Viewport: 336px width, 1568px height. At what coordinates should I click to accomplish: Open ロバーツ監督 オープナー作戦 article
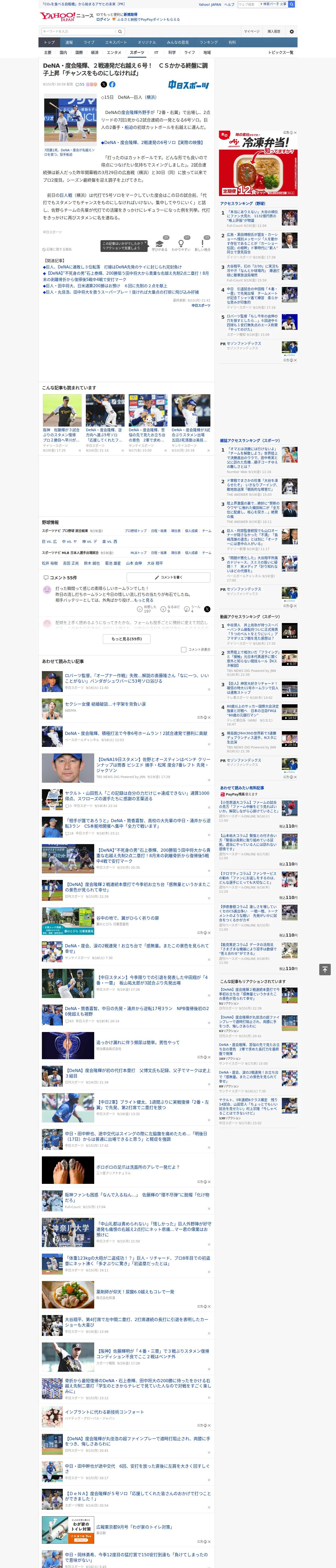click(x=137, y=678)
